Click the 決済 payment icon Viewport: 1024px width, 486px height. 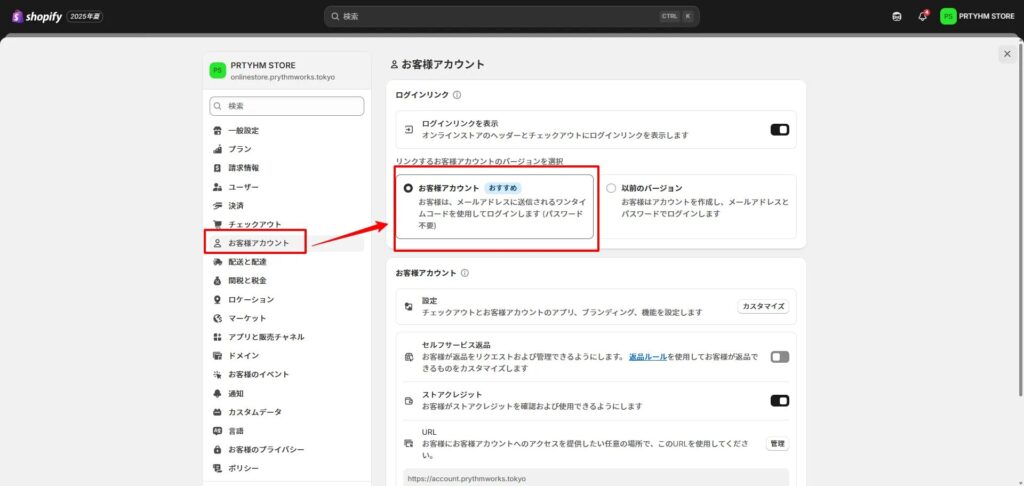coord(217,206)
